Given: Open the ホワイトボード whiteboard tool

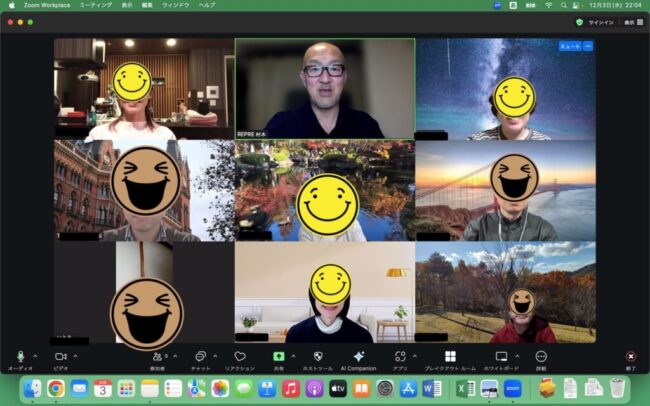Looking at the screenshot, I should click(x=501, y=357).
